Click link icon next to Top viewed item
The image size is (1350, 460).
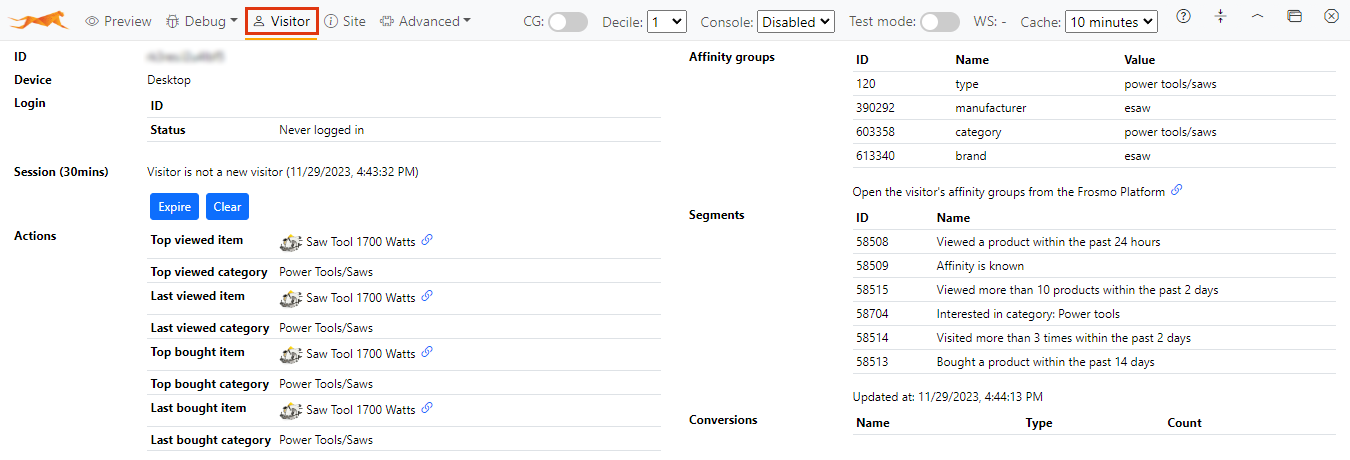click(427, 240)
